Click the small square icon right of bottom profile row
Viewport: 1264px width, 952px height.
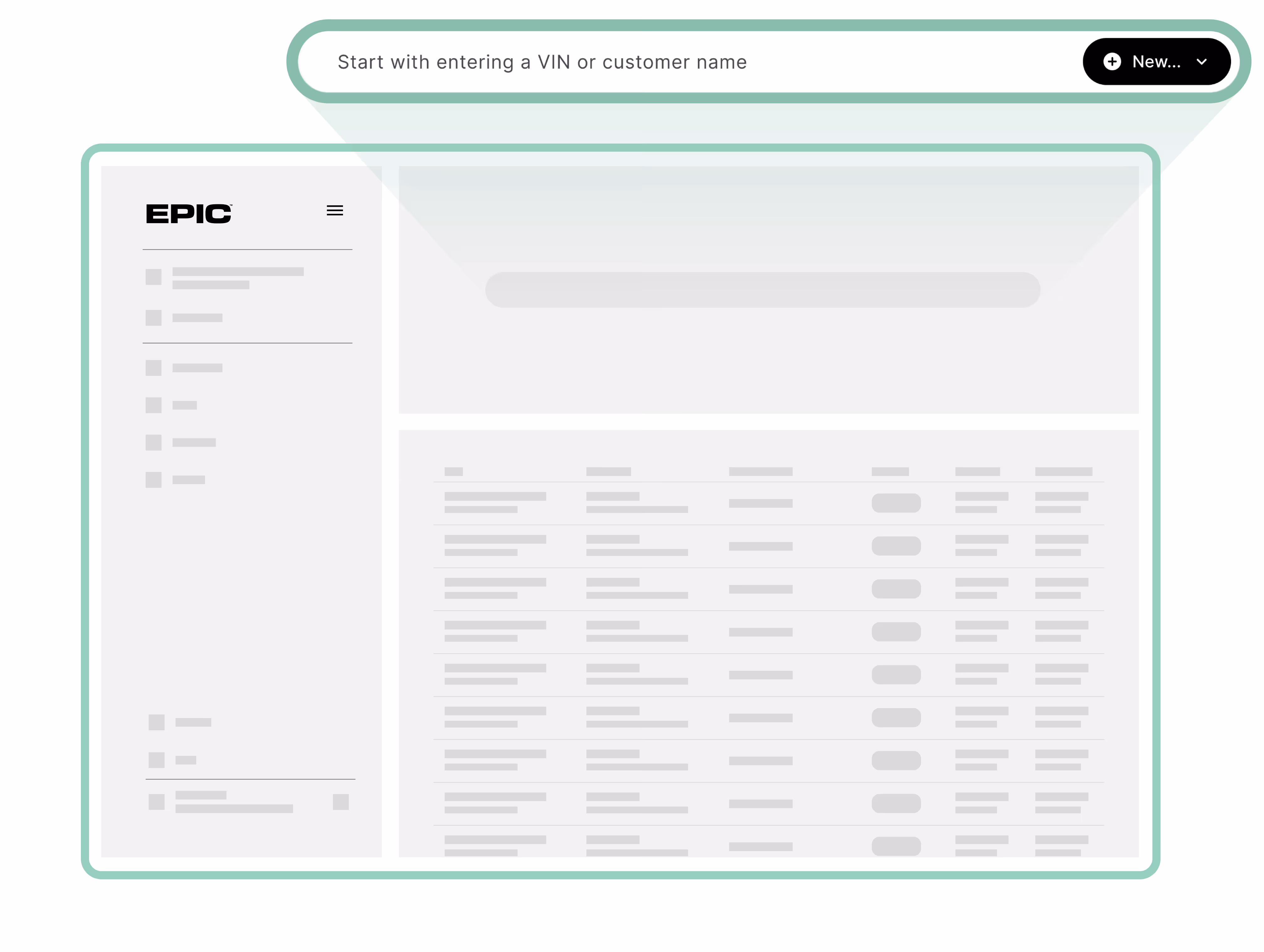tap(340, 802)
